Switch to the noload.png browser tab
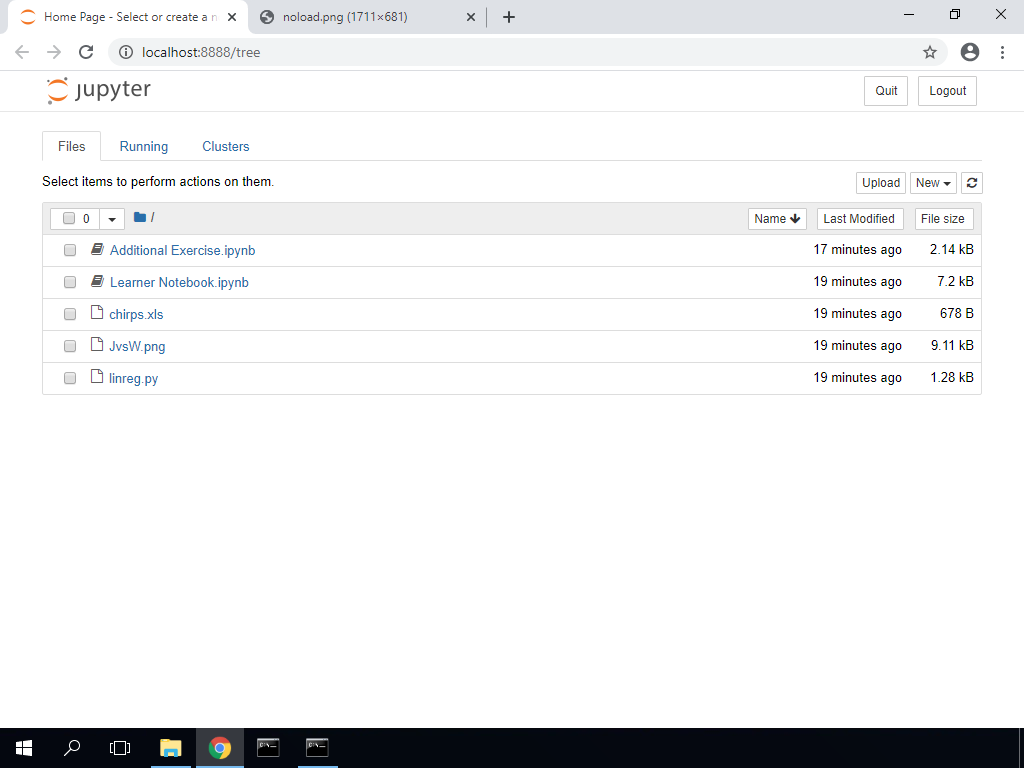Image resolution: width=1024 pixels, height=768 pixels. coord(366,17)
